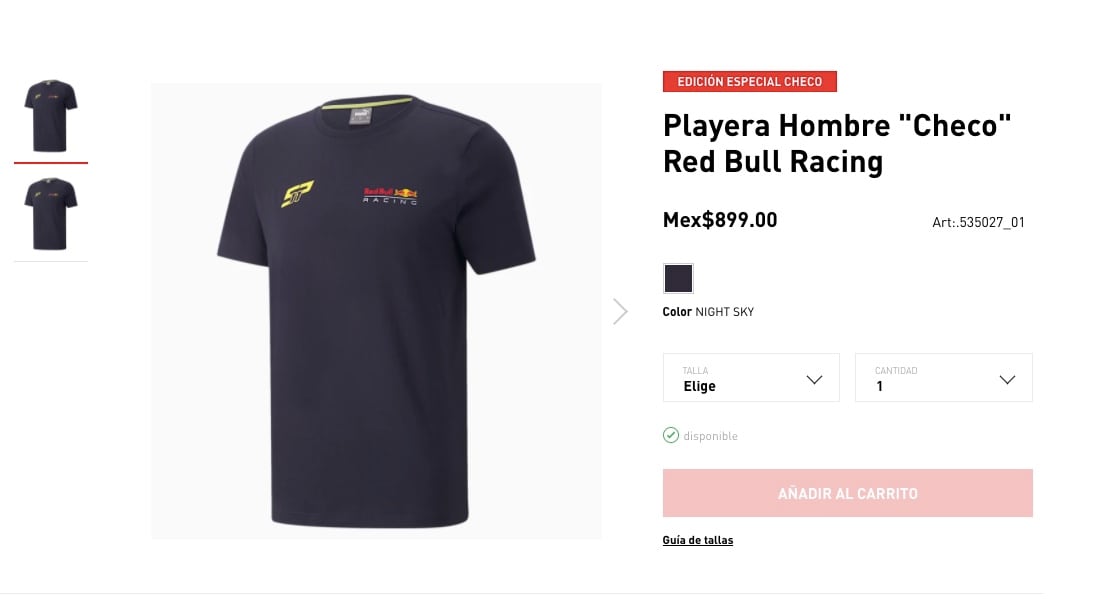
Task: Click the Red Bull Racing logo on shirt
Action: [x=390, y=196]
